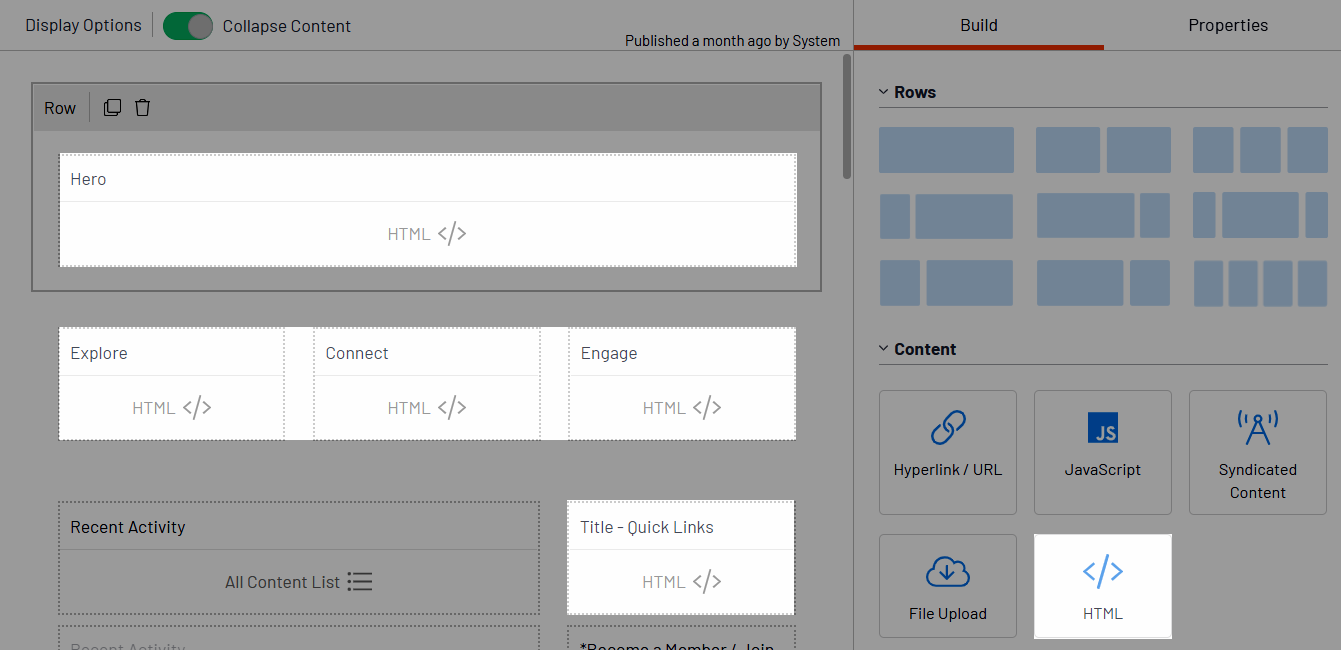Add a Hyperlink / URL content block
Viewport: 1341px width, 650px height.
coord(948,452)
